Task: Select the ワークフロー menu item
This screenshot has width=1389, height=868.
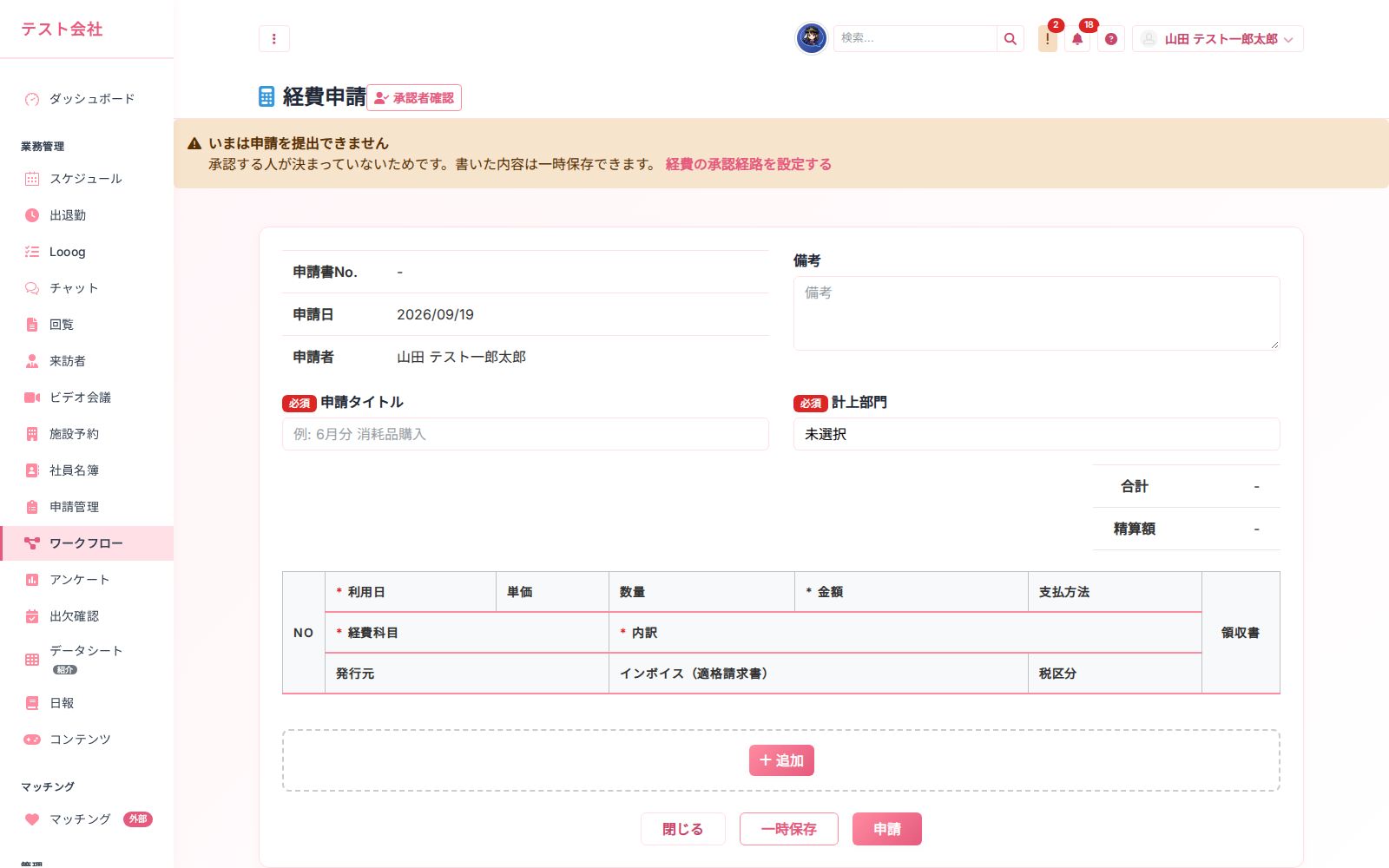Action: pyautogui.click(x=87, y=543)
